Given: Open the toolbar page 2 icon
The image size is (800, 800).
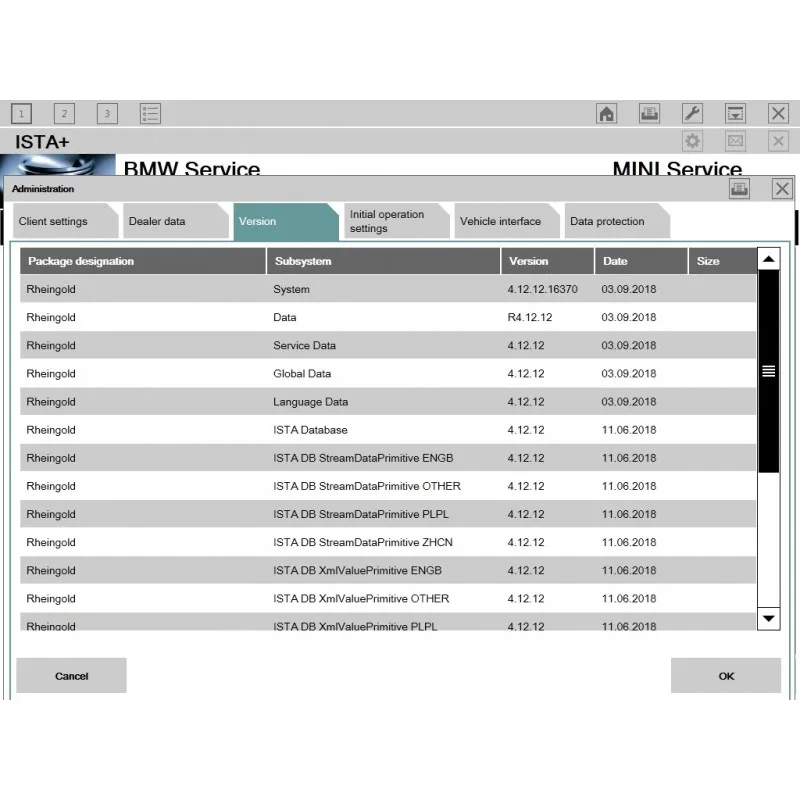Looking at the screenshot, I should [64, 113].
